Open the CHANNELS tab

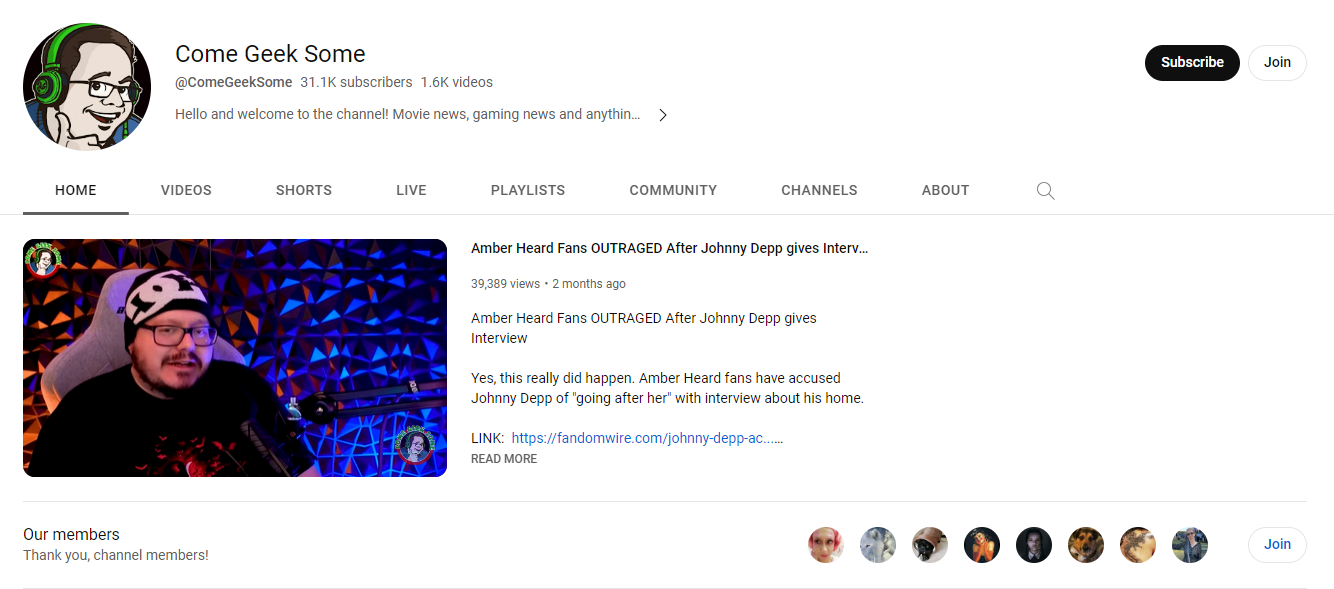tap(819, 190)
